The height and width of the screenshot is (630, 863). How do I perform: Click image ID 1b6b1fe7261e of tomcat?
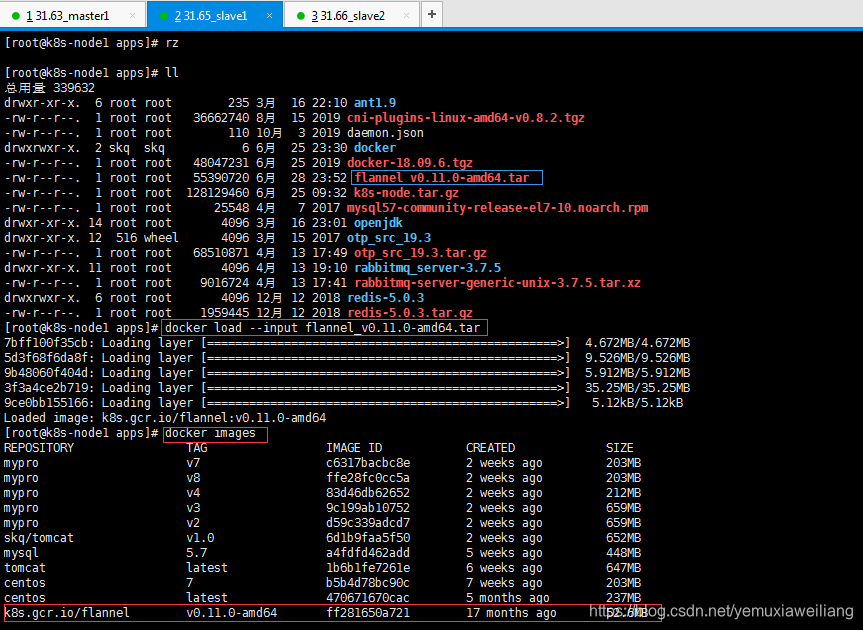coord(368,568)
